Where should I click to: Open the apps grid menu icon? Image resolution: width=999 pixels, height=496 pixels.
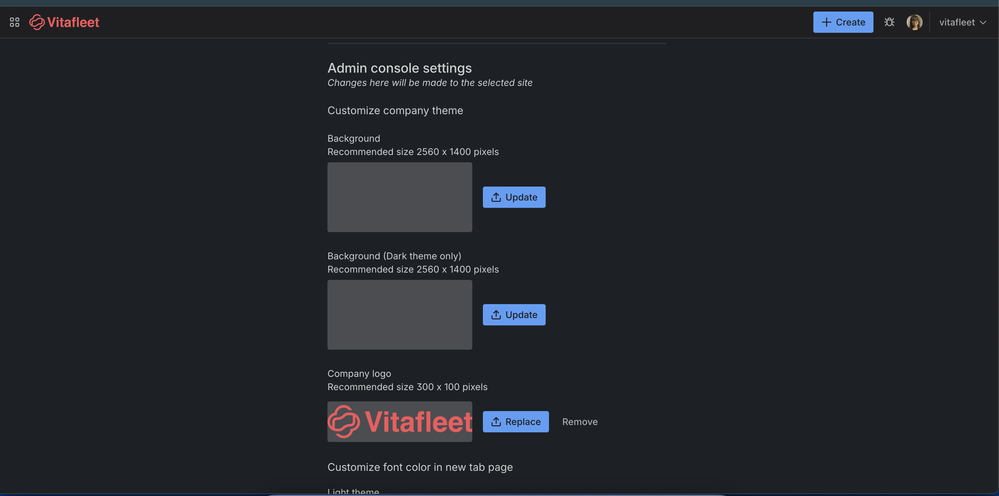[15, 22]
